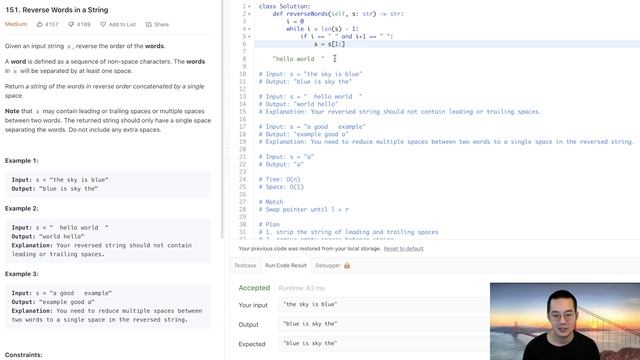Click the comment # Space: O(1) in editor
The width and height of the screenshot is (640, 360).
tap(281, 187)
